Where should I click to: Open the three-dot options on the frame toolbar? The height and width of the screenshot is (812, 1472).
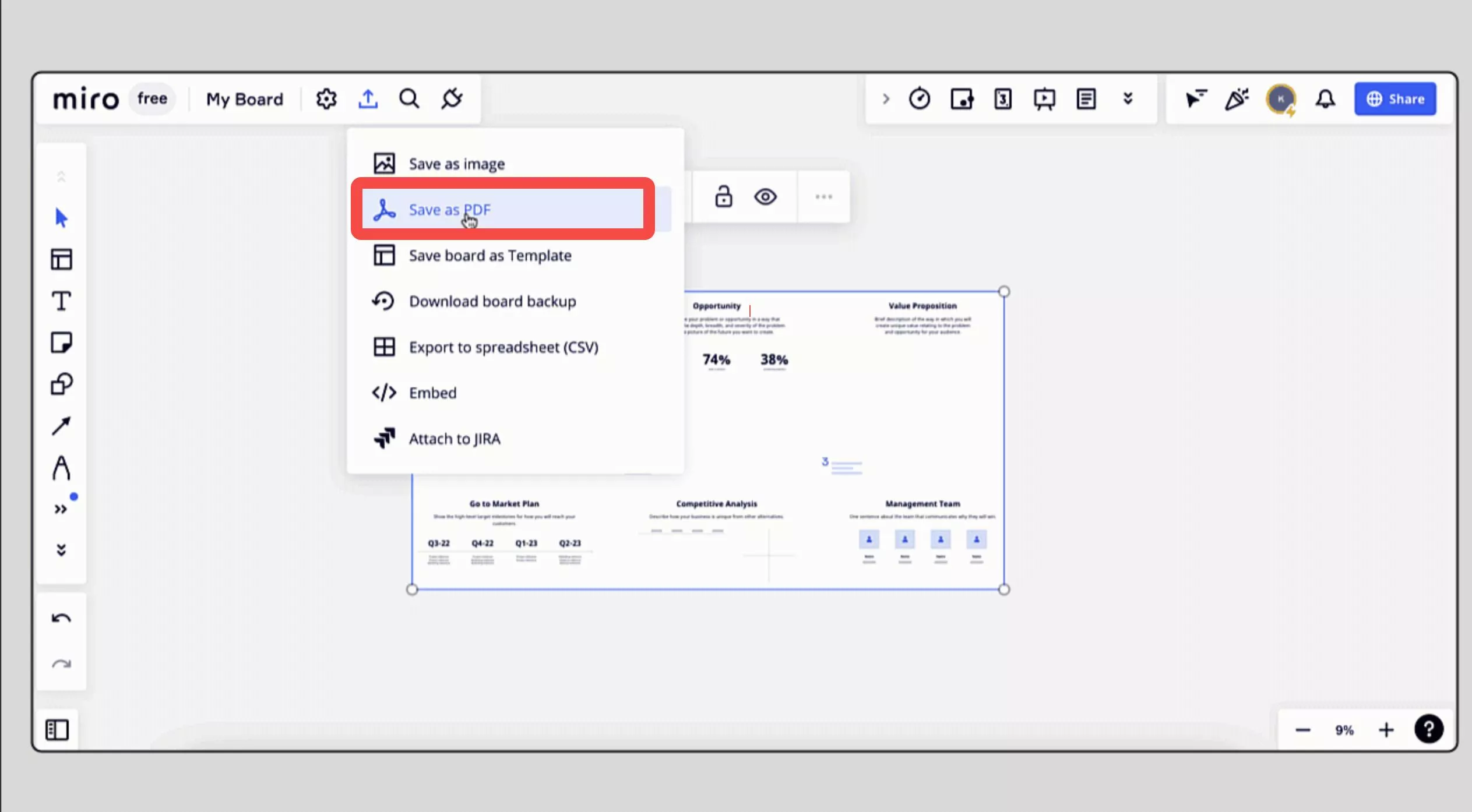(x=822, y=197)
